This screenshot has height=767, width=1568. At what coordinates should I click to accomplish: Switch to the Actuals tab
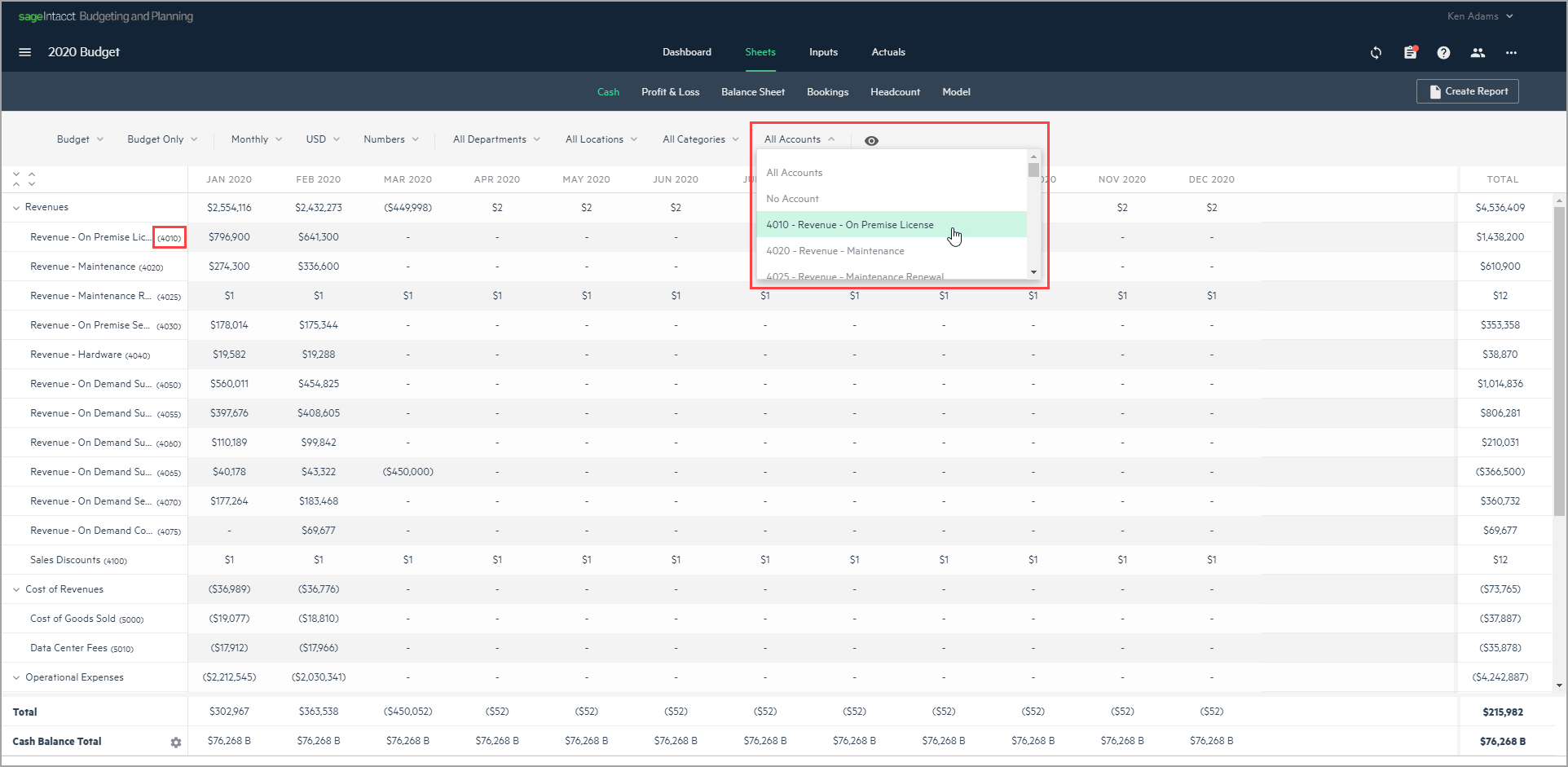coord(888,52)
